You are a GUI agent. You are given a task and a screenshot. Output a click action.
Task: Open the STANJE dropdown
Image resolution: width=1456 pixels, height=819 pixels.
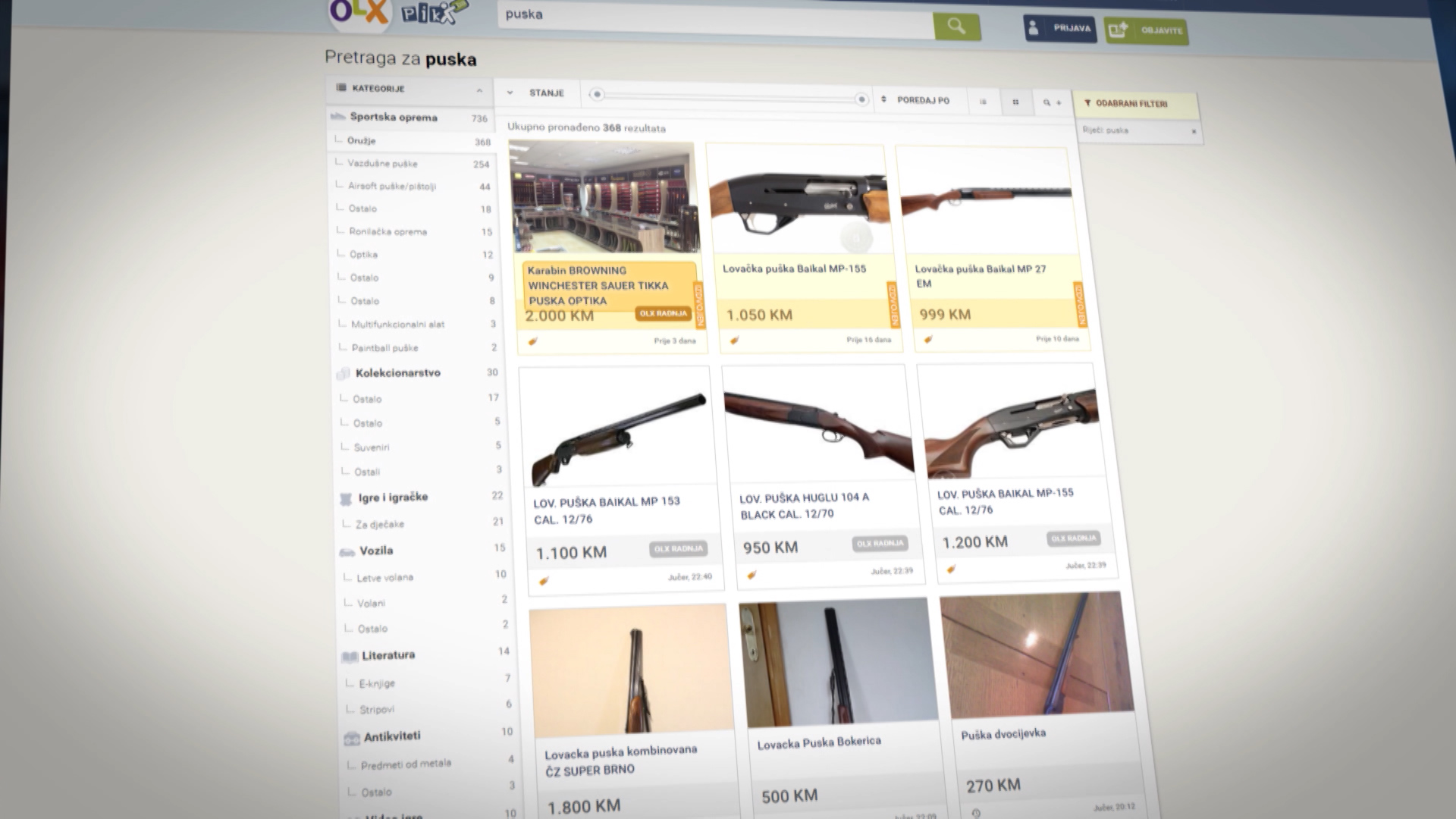coord(538,93)
